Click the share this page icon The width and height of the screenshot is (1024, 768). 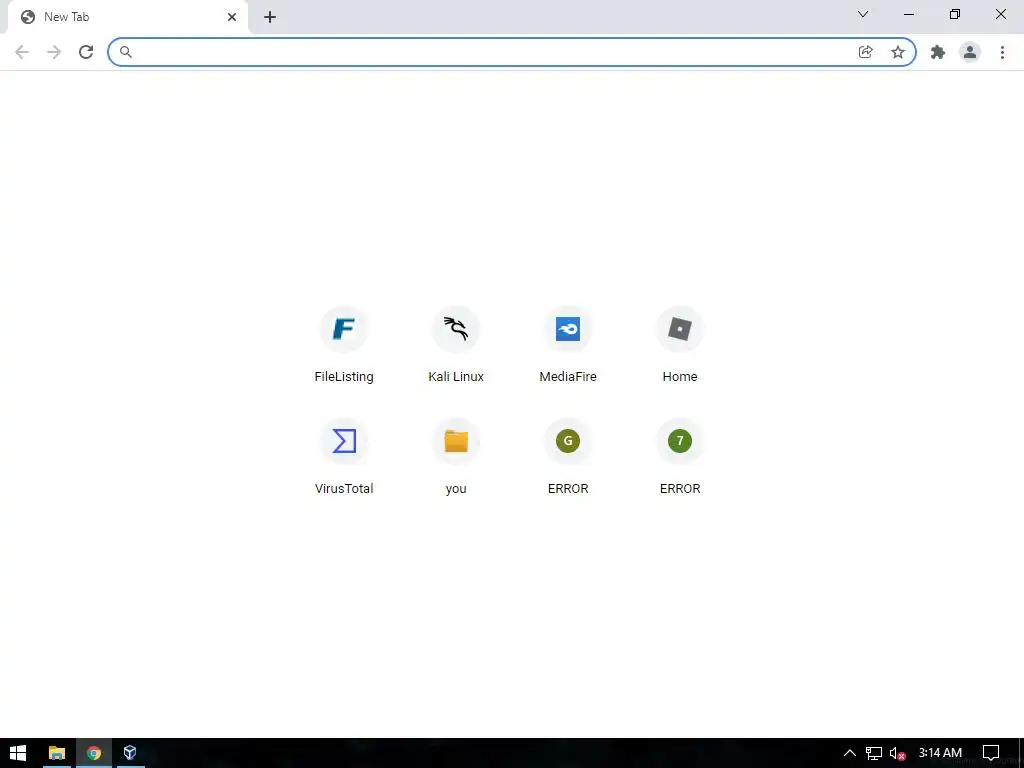(x=865, y=52)
